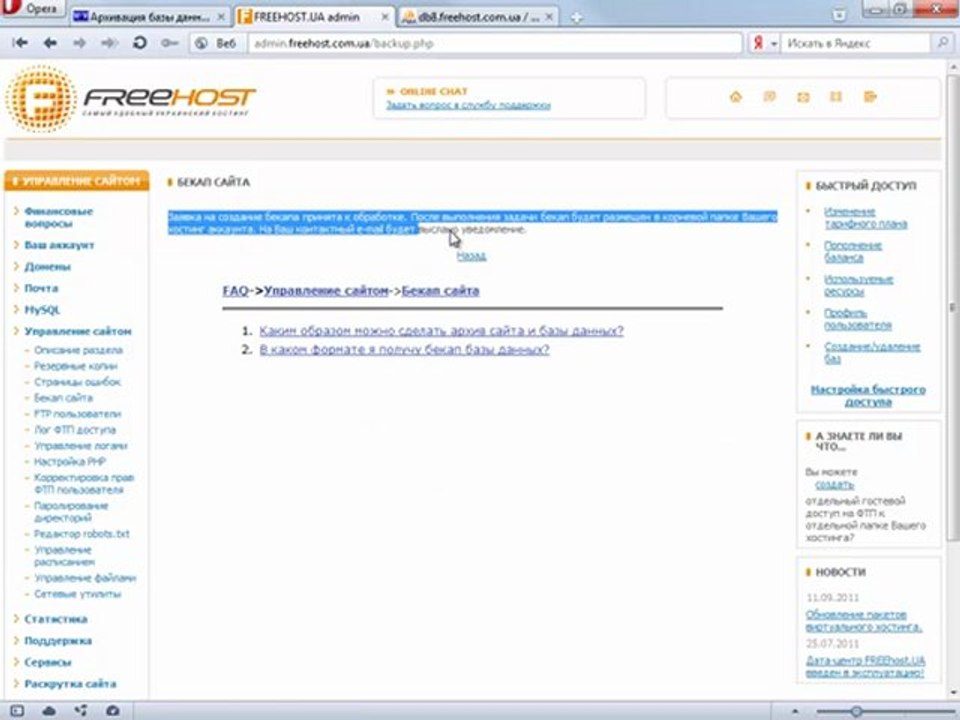Open Резервные копии in sidebar
Screen dimensions: 960x720
75,366
